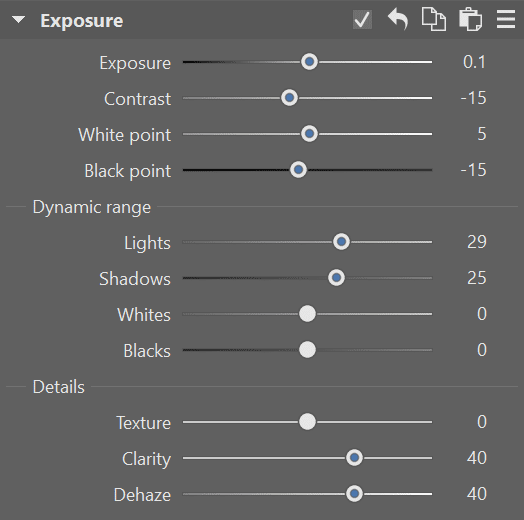Viewport: 524px width, 520px height.
Task: Click the paste settings clipboard icon
Action: tap(470, 19)
